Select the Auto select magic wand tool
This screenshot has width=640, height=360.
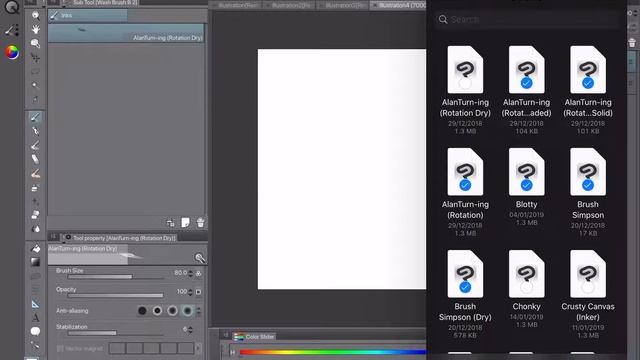[x=36, y=85]
